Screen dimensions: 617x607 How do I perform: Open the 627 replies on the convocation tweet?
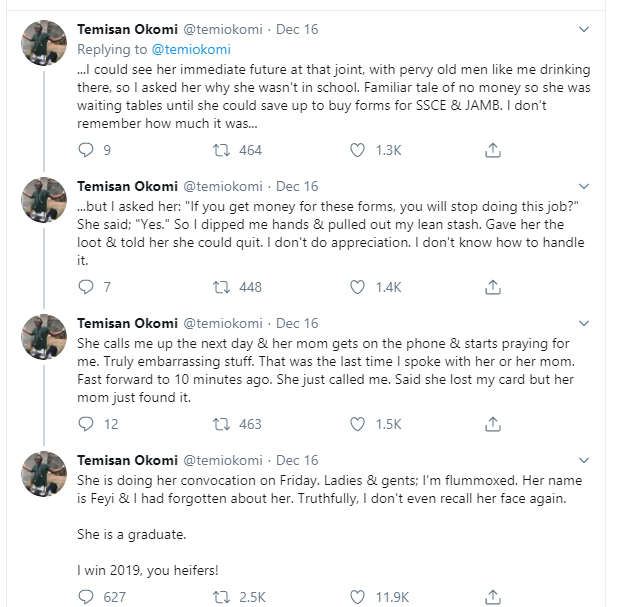tap(86, 597)
